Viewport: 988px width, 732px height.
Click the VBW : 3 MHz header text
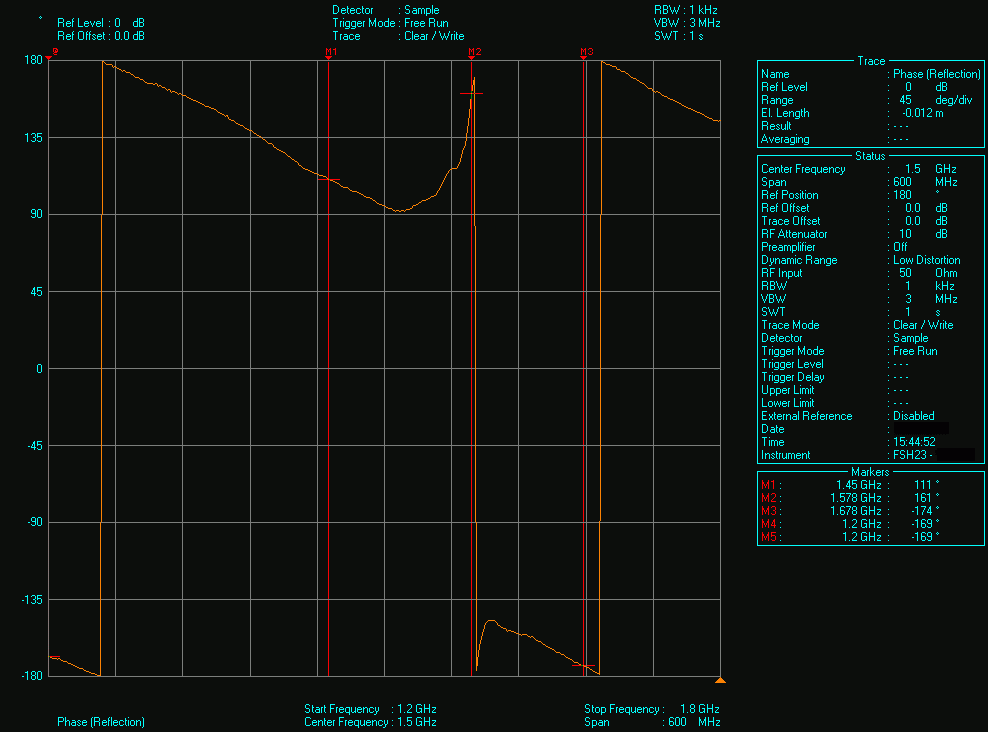tap(687, 23)
